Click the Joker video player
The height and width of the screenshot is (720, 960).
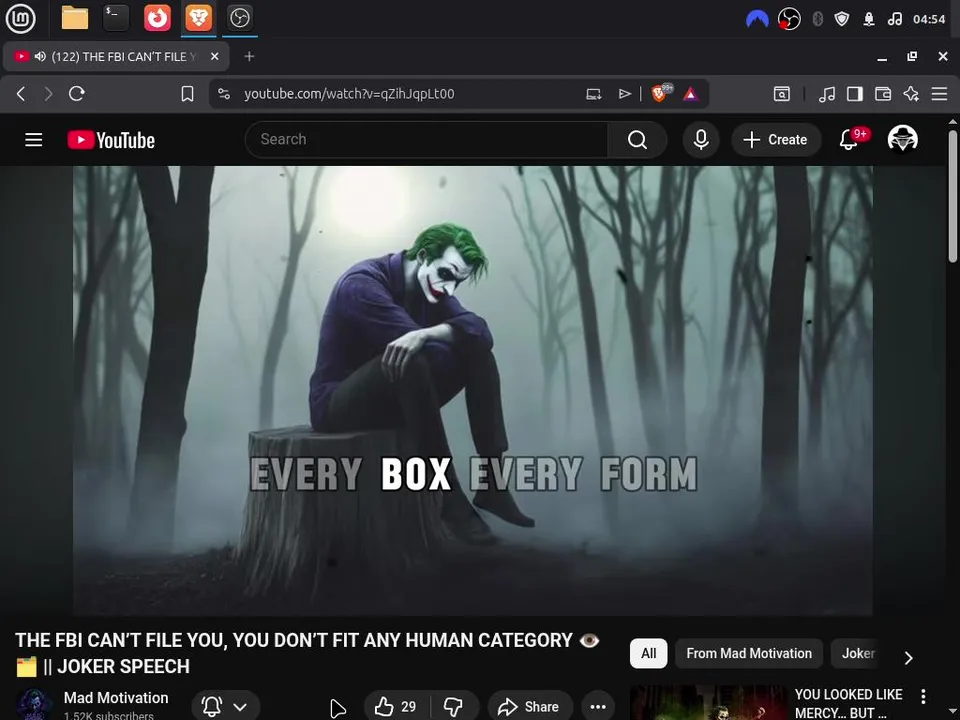473,390
